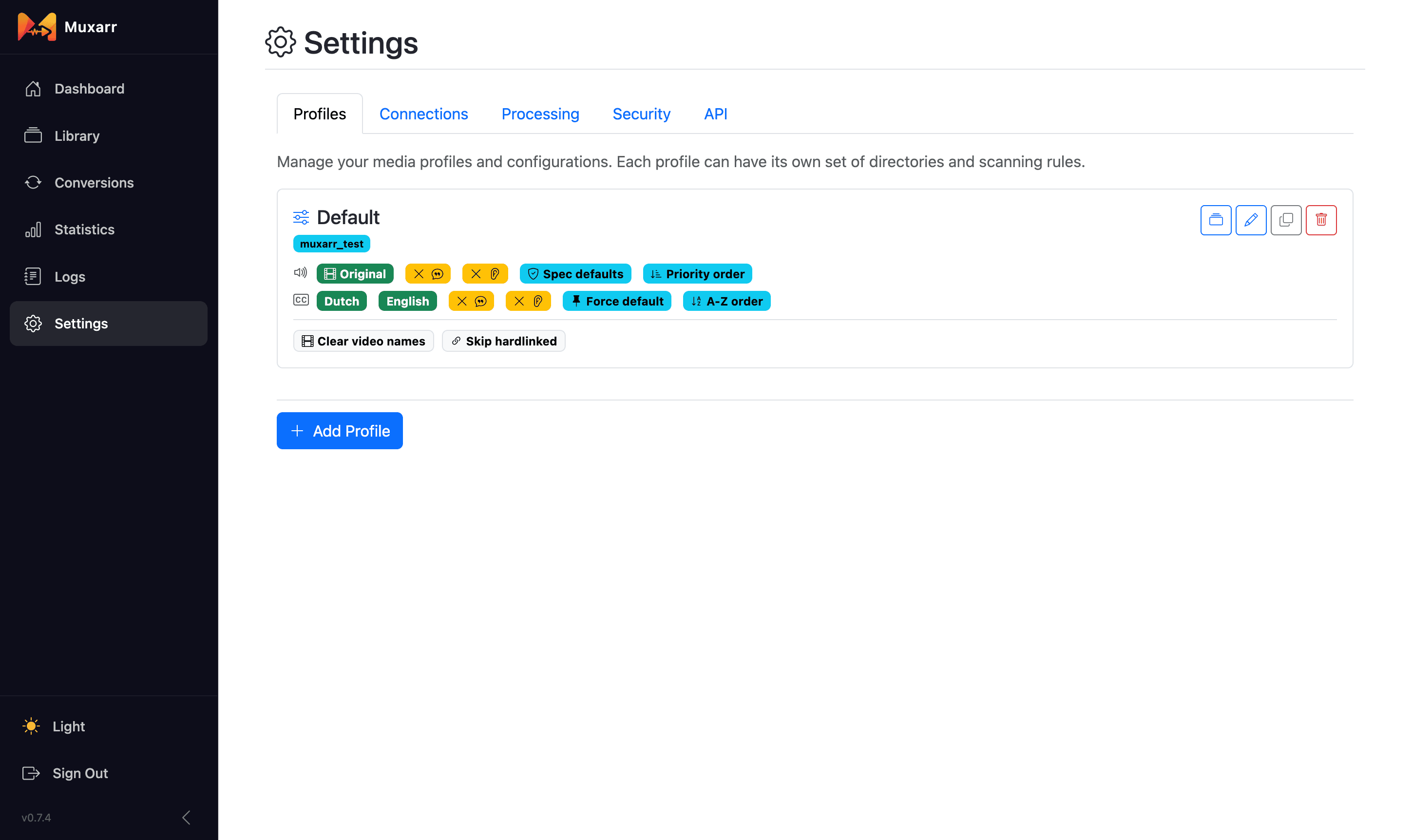Open the Conversions section
The image size is (1412, 840).
coord(109,183)
